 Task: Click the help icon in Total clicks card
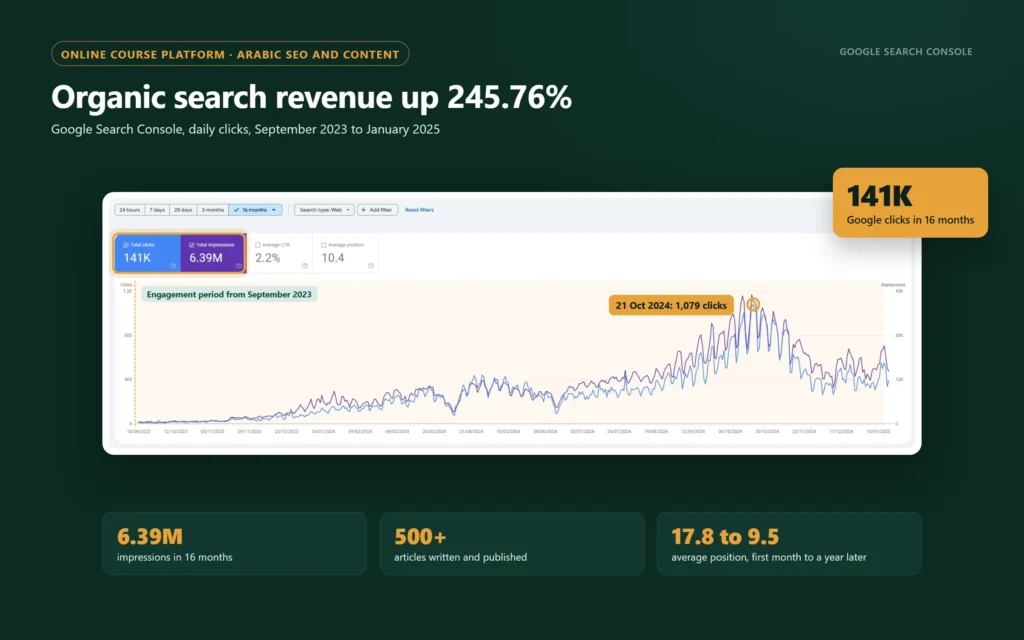(173, 266)
